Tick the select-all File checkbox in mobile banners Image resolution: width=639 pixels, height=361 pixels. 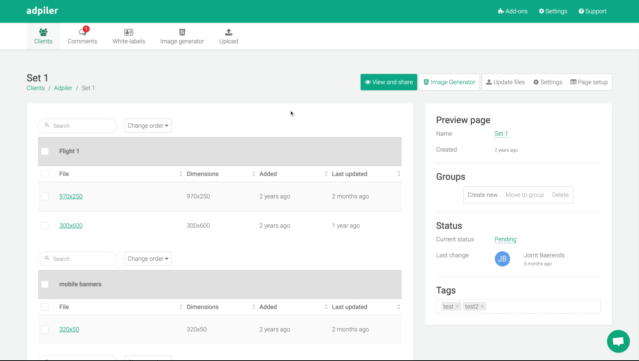click(x=45, y=307)
